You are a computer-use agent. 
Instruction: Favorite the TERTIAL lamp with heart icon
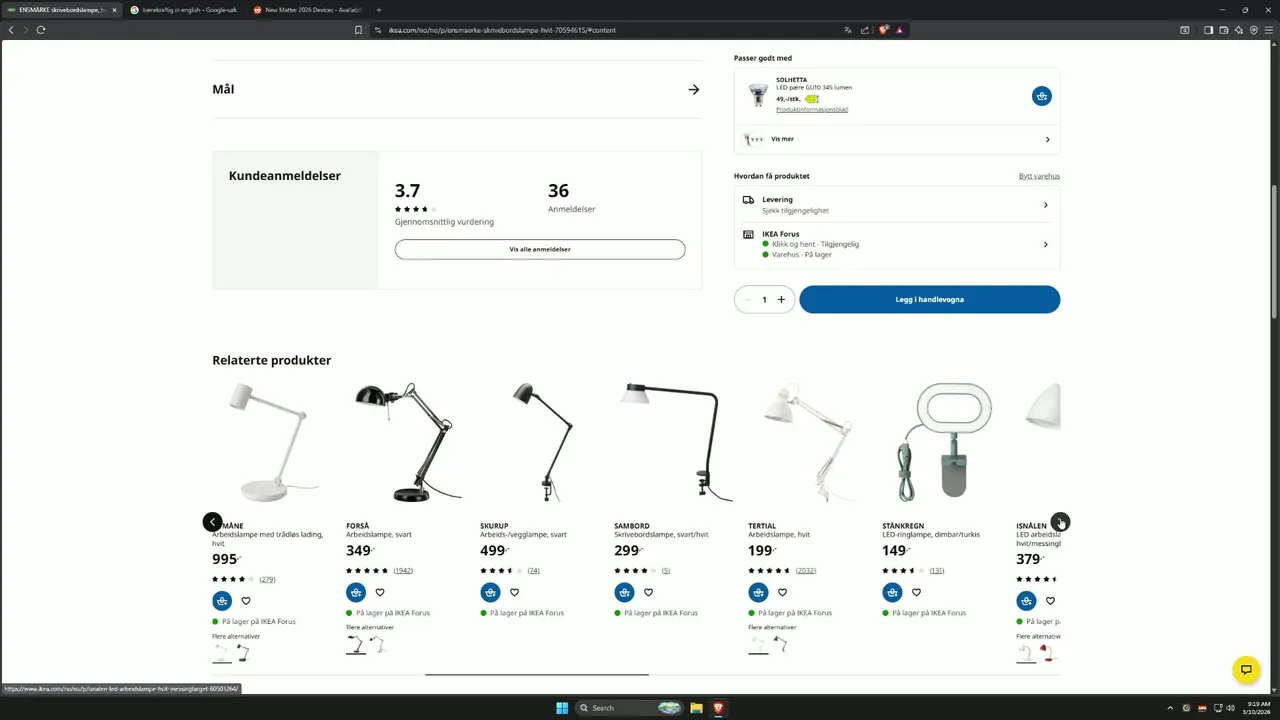(x=782, y=592)
